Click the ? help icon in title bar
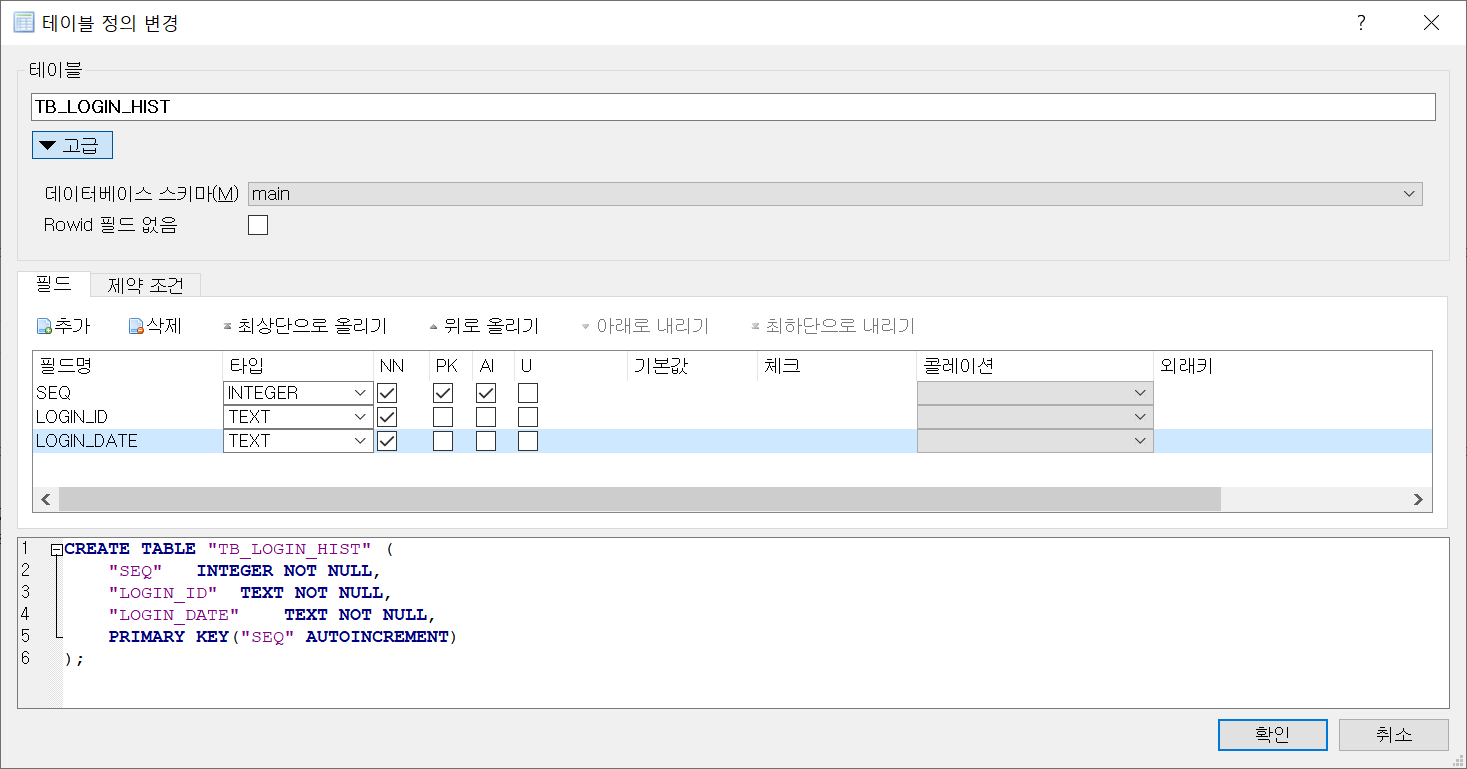Viewport: 1467px width, 769px height. pyautogui.click(x=1361, y=23)
